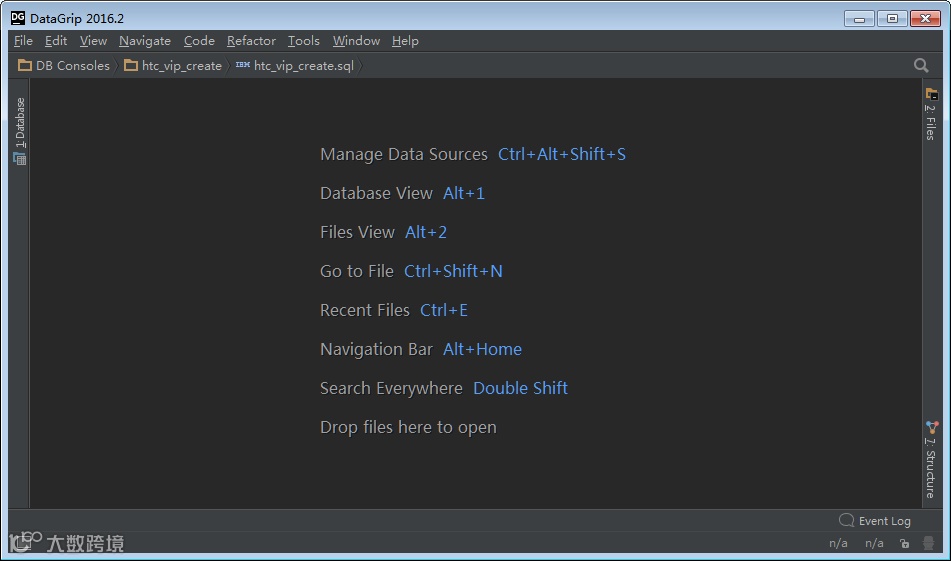Click the htc_vip_create folder breadcrumb
Viewport: 951px width, 561px height.
coord(173,66)
